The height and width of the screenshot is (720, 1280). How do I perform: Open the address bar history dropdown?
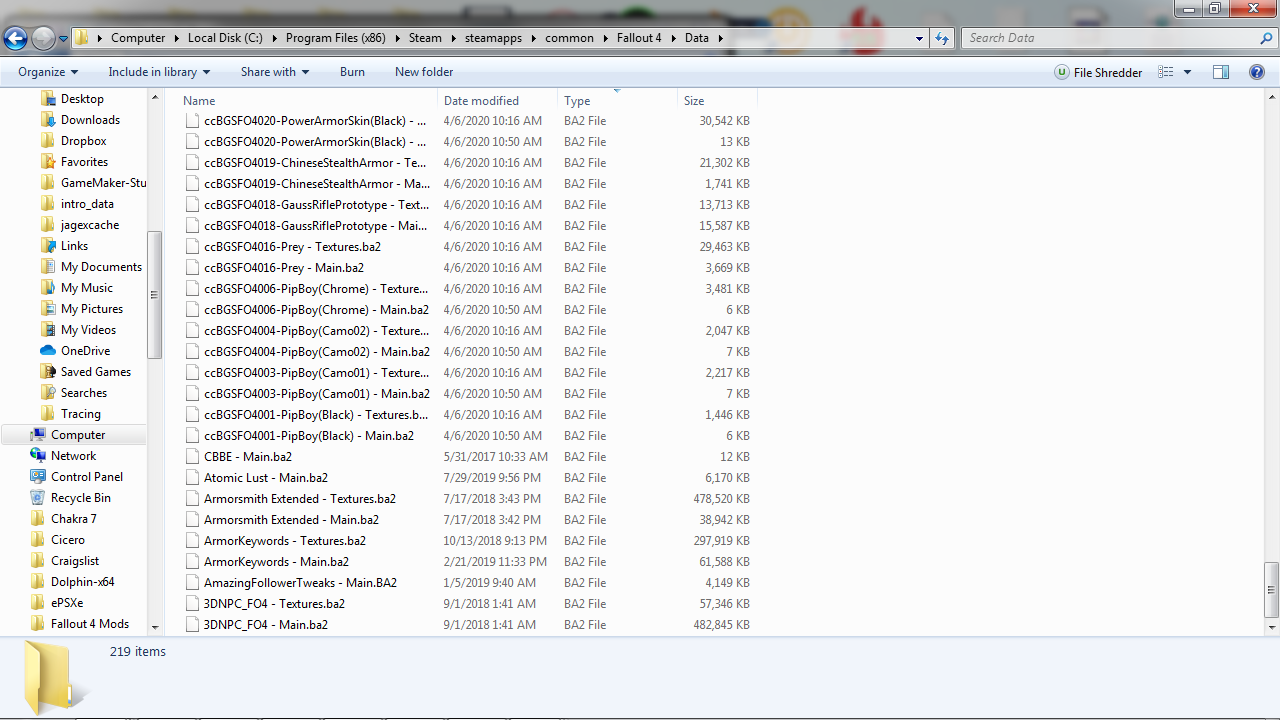click(918, 37)
